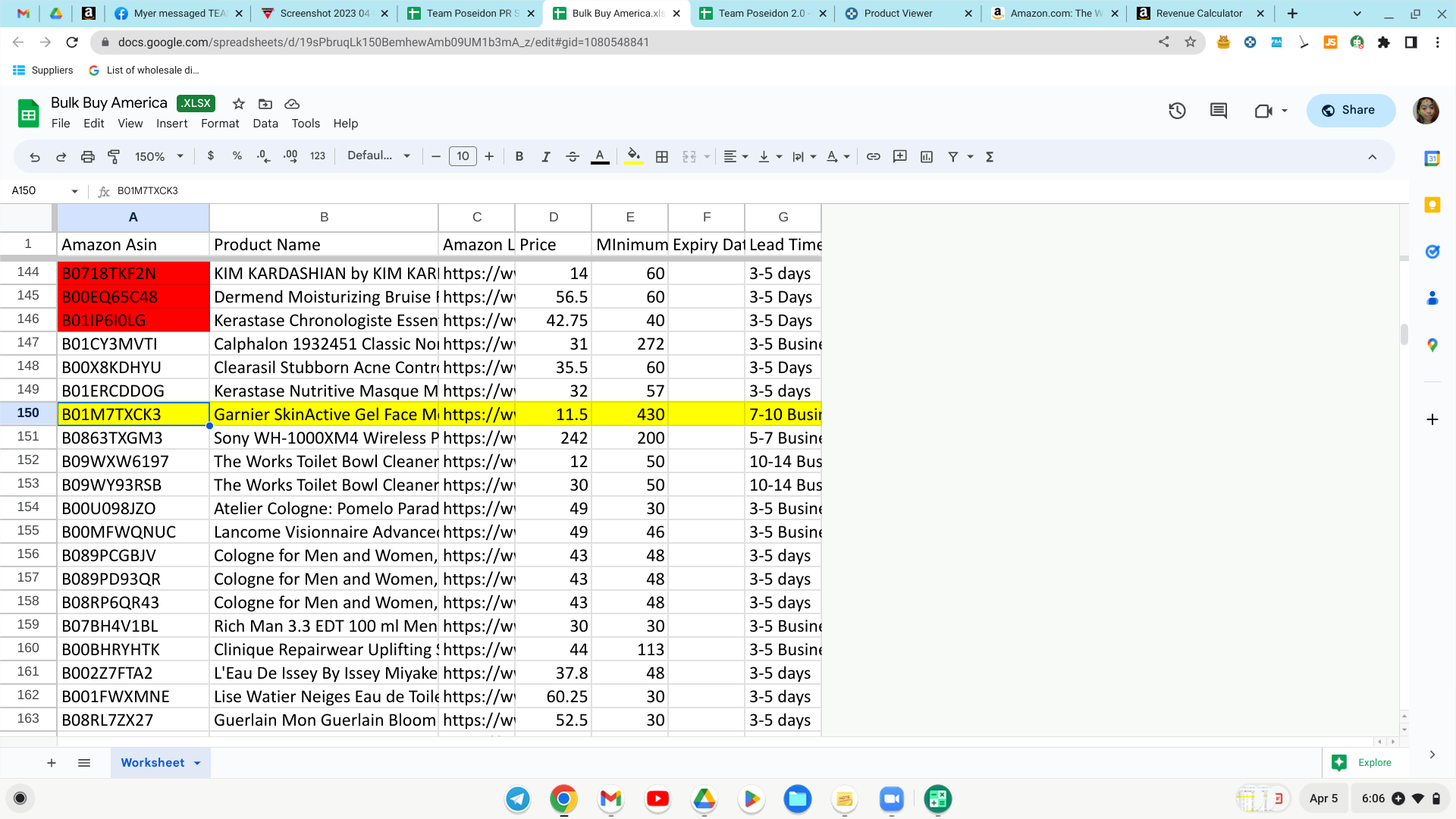Open the Default font dropdown
Image resolution: width=1456 pixels, height=819 pixels.
tap(378, 155)
